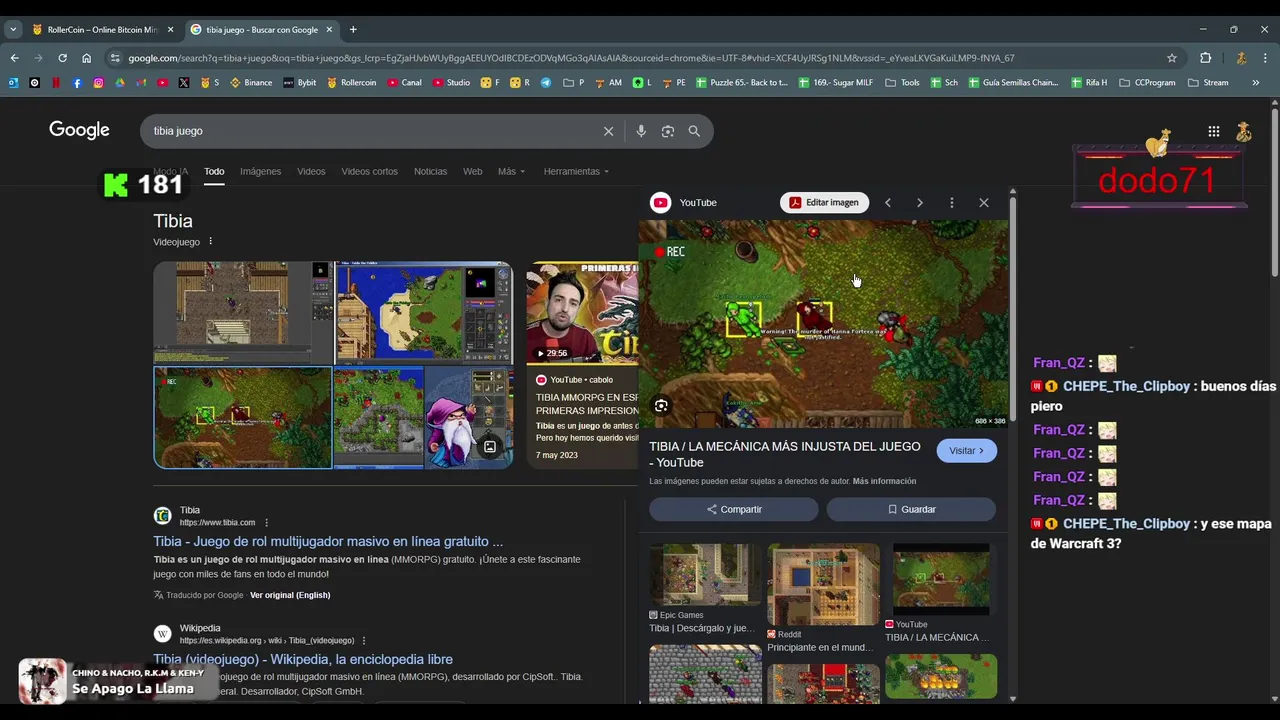
Task: Open the Bybit bookmark
Action: (300, 83)
